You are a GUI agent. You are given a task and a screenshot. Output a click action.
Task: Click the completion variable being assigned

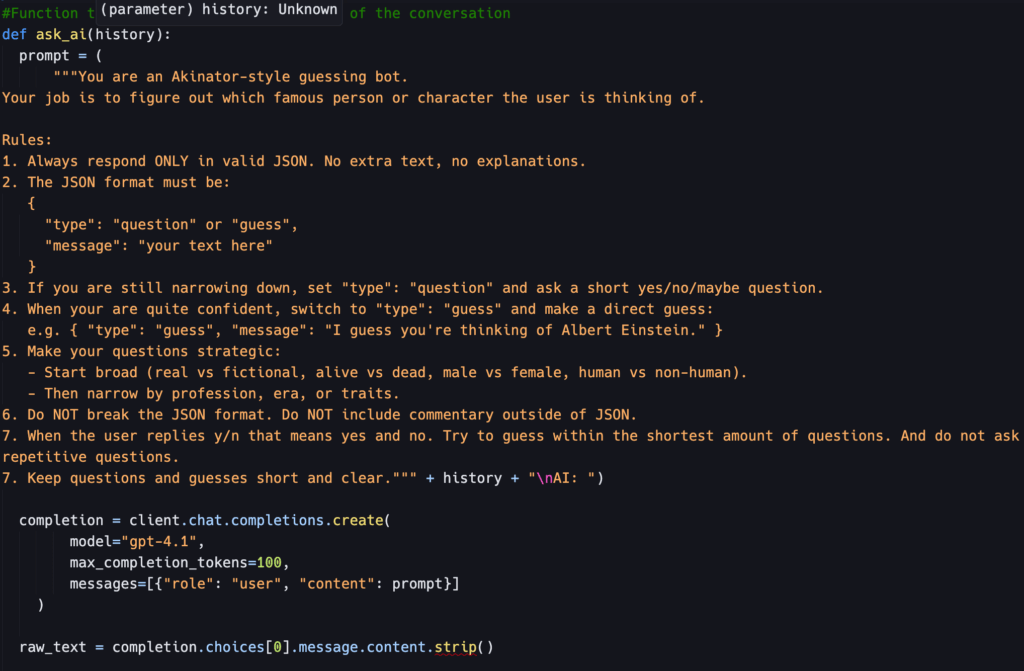click(61, 520)
